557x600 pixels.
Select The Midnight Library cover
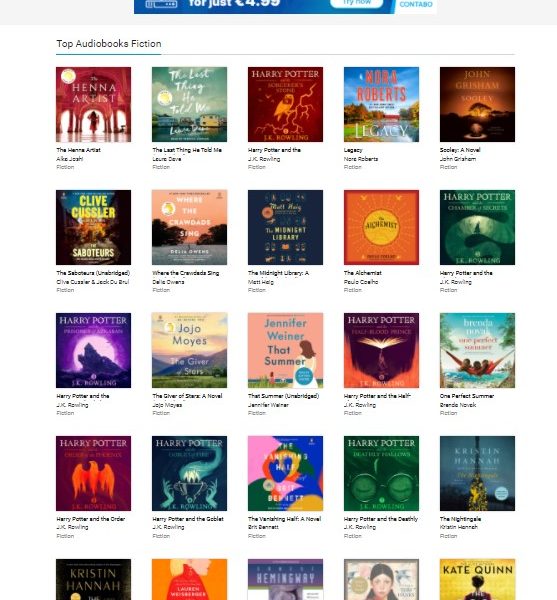285,227
